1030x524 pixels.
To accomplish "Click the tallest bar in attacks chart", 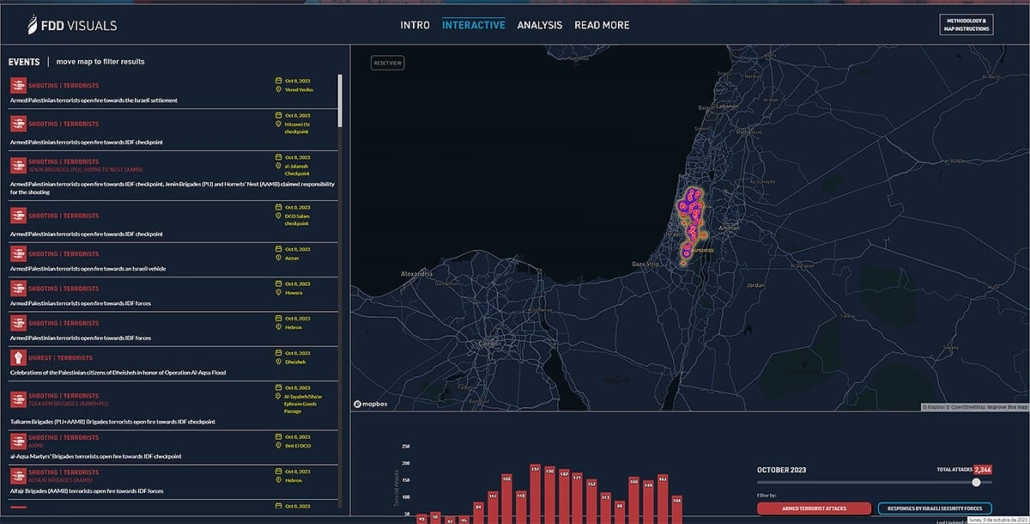I will [535, 492].
